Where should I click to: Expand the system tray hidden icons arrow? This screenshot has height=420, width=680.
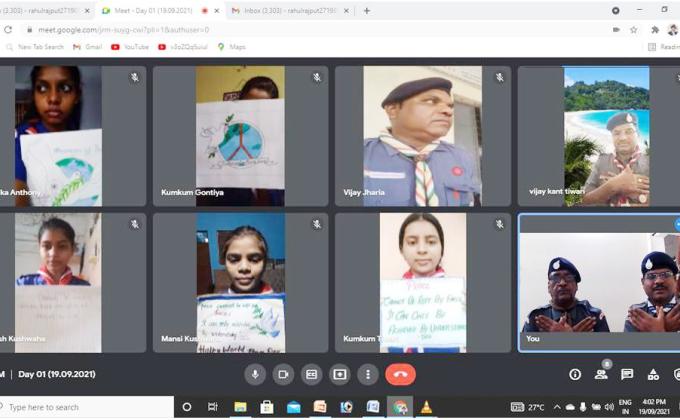point(558,407)
